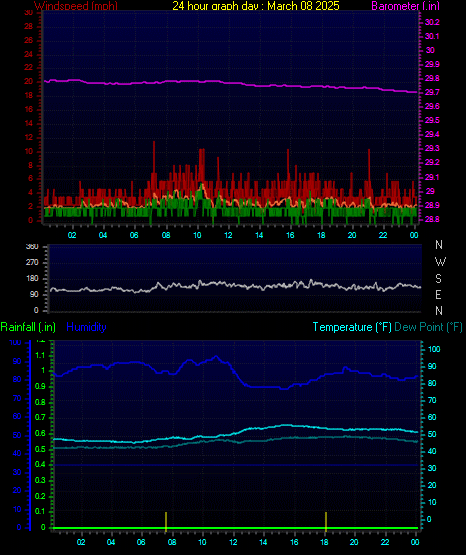Click the 'Dew Point (°F)' legend label
This screenshot has width=466, height=555.
[428, 327]
